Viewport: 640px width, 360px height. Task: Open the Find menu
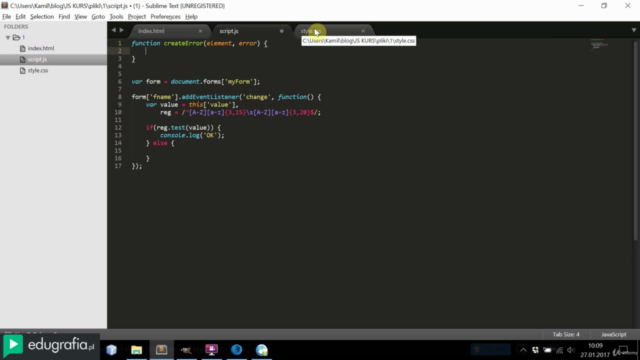tap(64, 17)
